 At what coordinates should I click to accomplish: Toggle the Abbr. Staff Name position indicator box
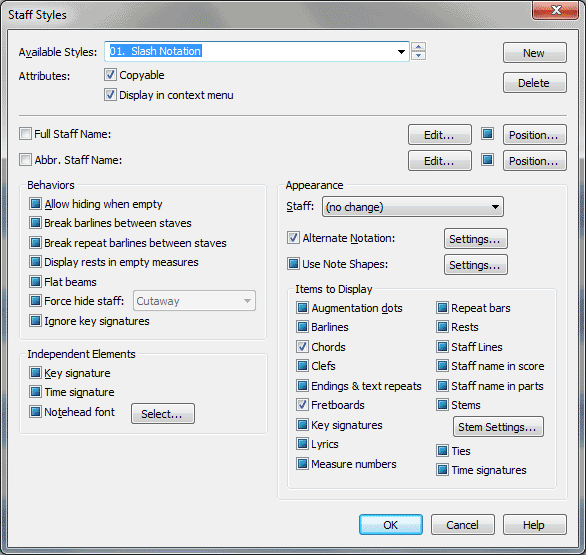[487, 160]
